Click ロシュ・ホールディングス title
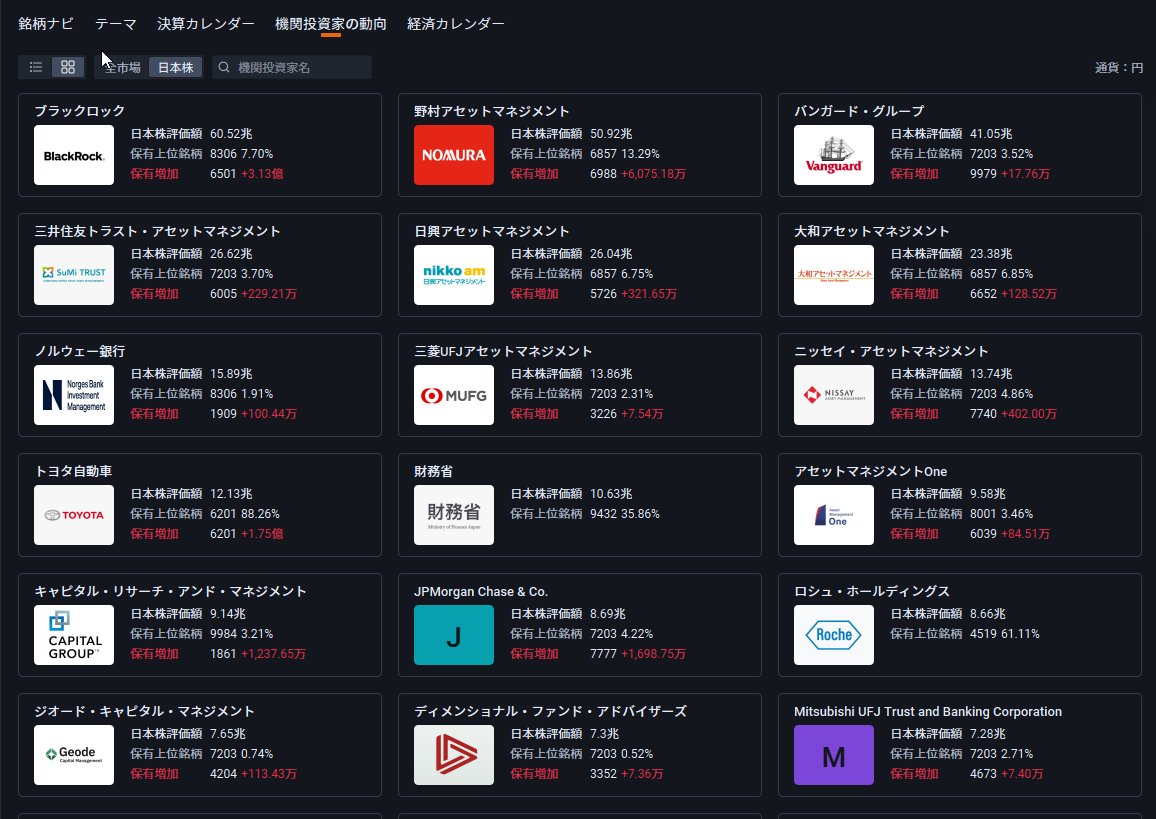 click(872, 591)
